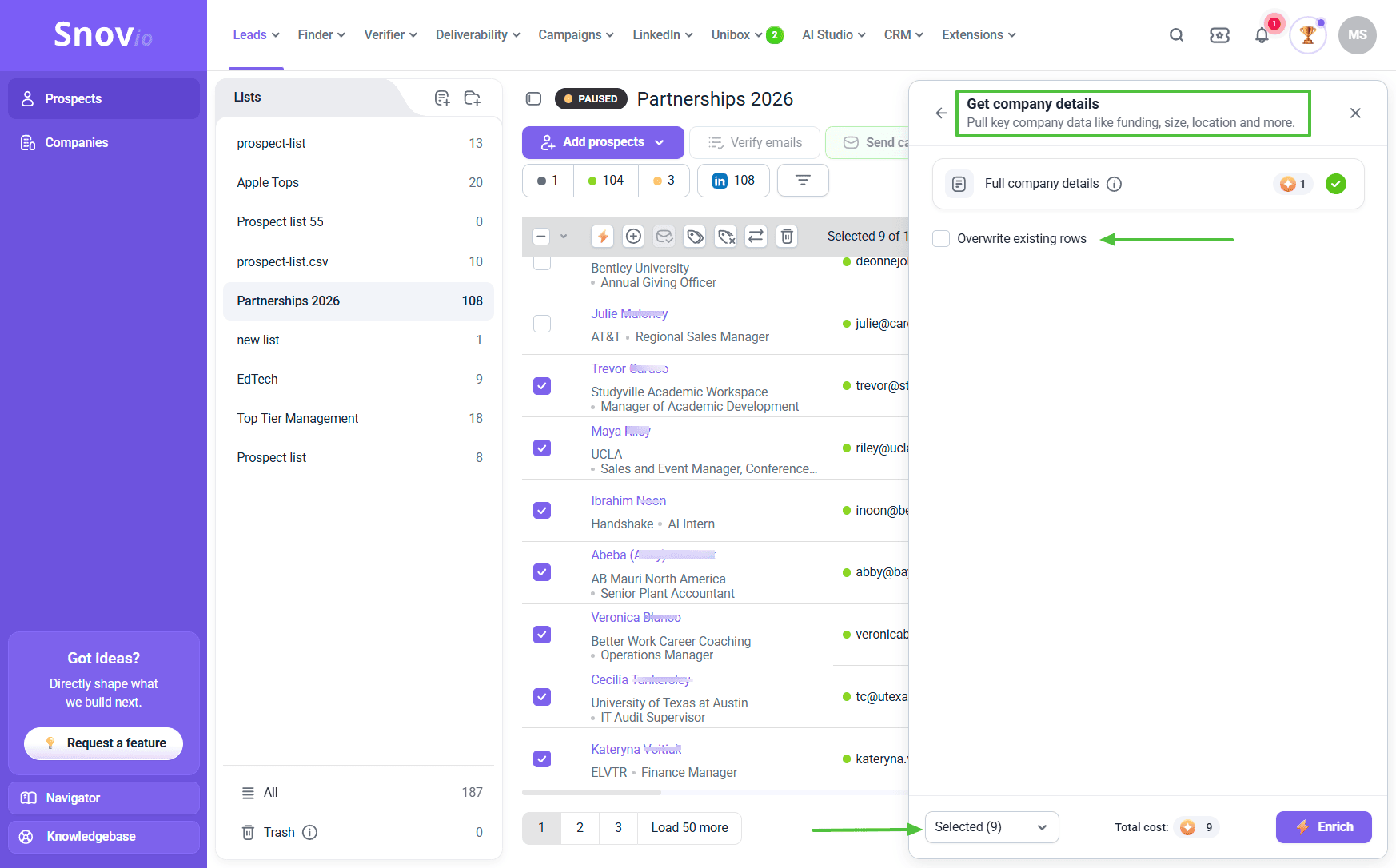Click the import list icon in Lists header
This screenshot has height=868, width=1396.
[x=442, y=98]
